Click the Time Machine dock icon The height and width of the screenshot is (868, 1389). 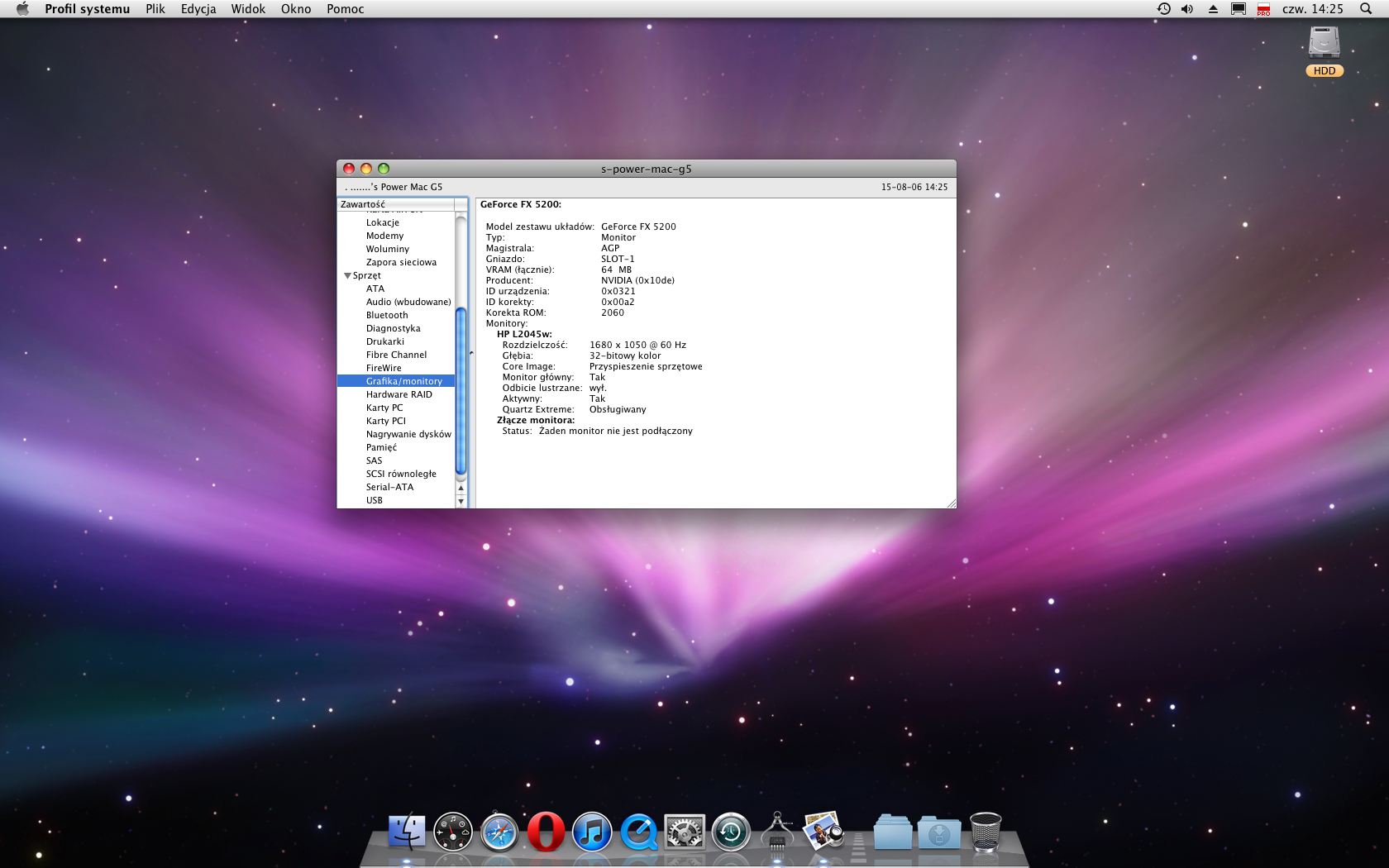click(731, 832)
